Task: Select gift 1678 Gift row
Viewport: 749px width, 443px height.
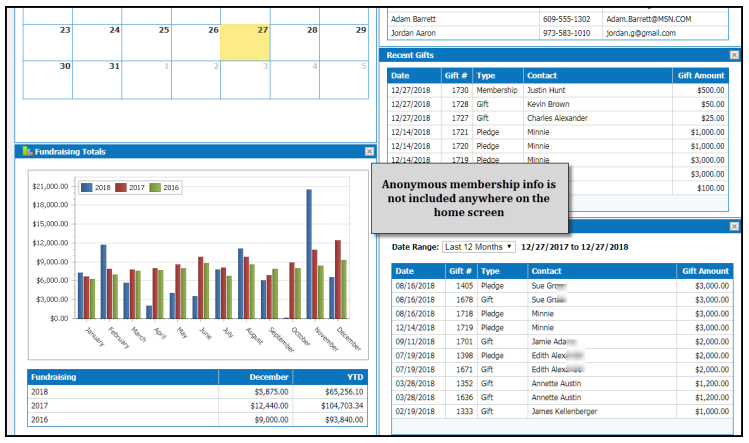Action: tap(562, 300)
